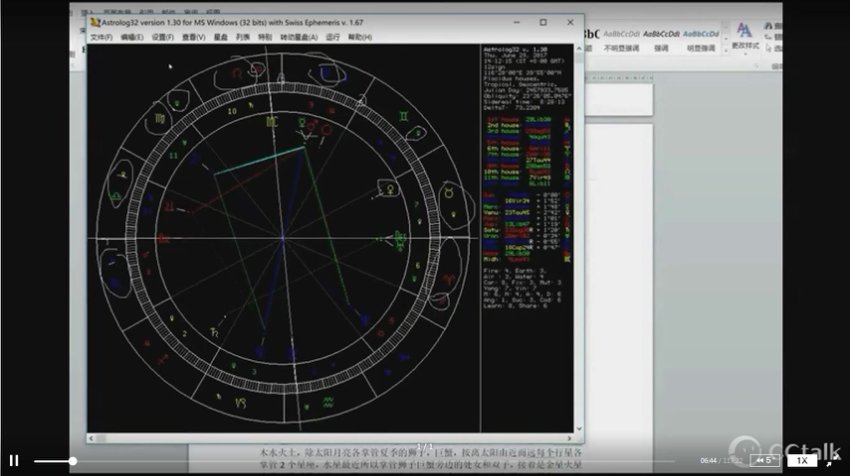The height and width of the screenshot is (476, 850).
Task: Click the video progress slider handle
Action: [73, 461]
